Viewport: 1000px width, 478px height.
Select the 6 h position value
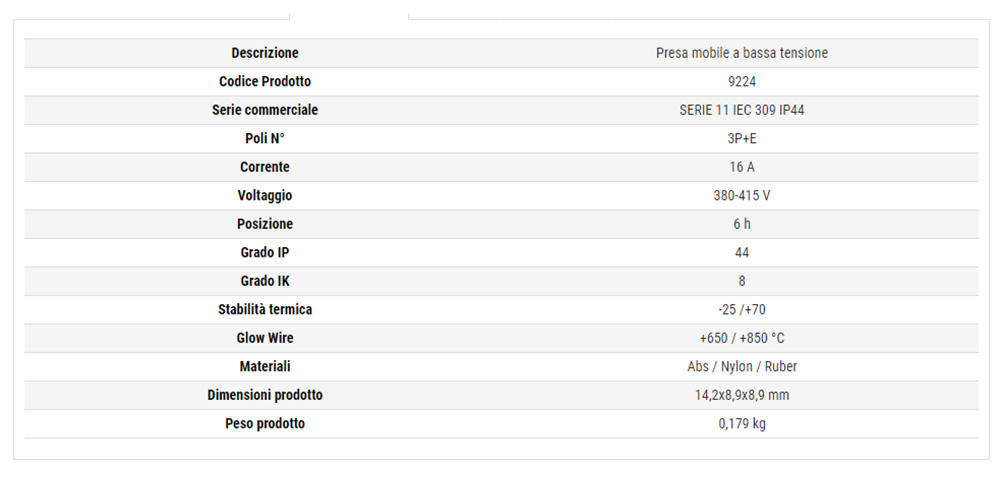point(742,224)
